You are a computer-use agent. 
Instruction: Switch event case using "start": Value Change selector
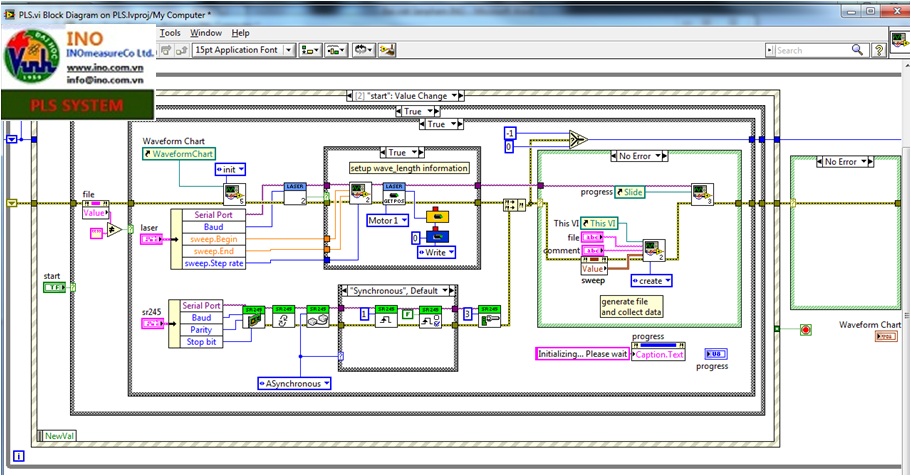pyautogui.click(x=403, y=96)
